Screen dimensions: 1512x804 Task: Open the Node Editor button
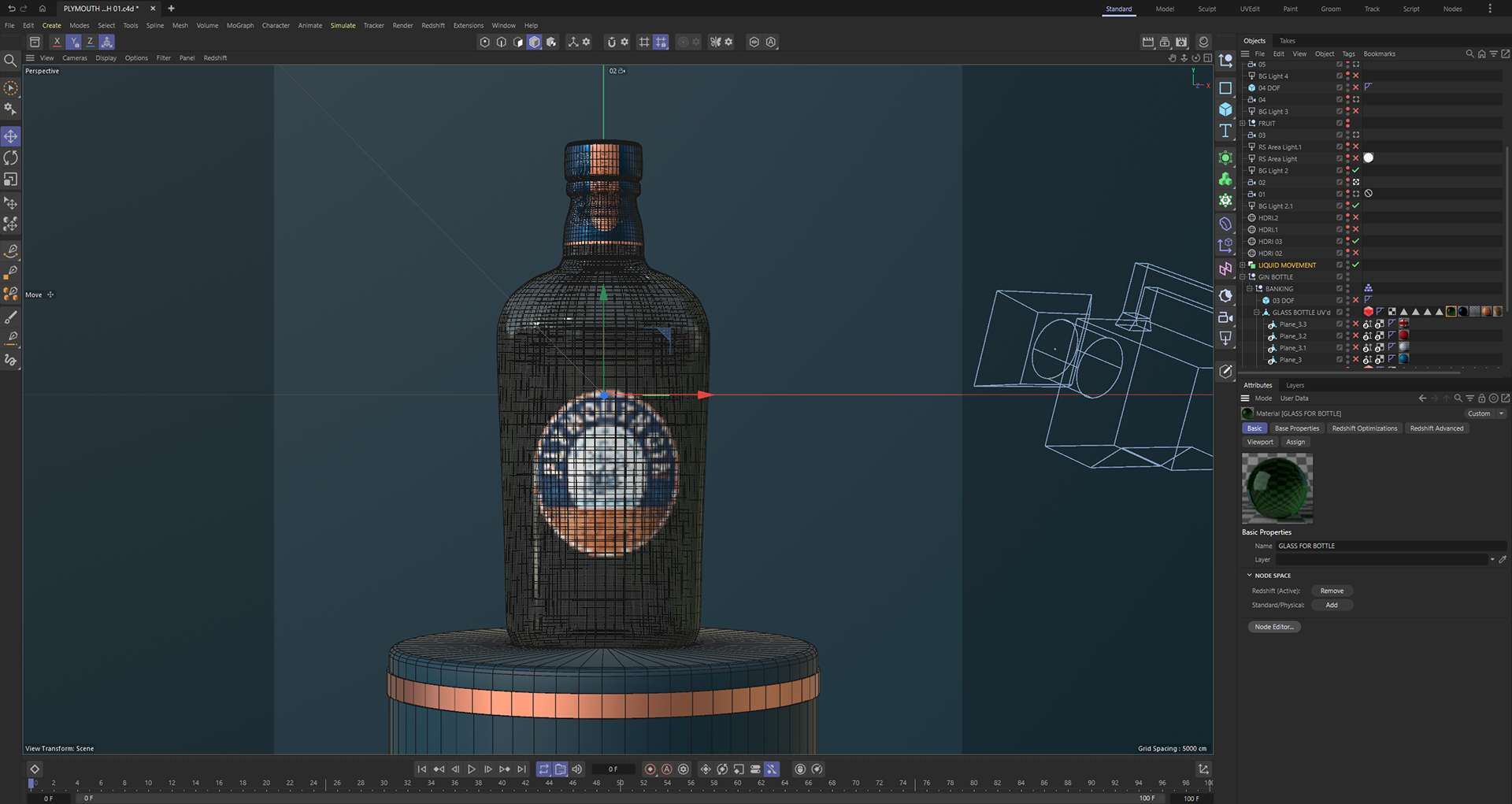coord(1274,628)
